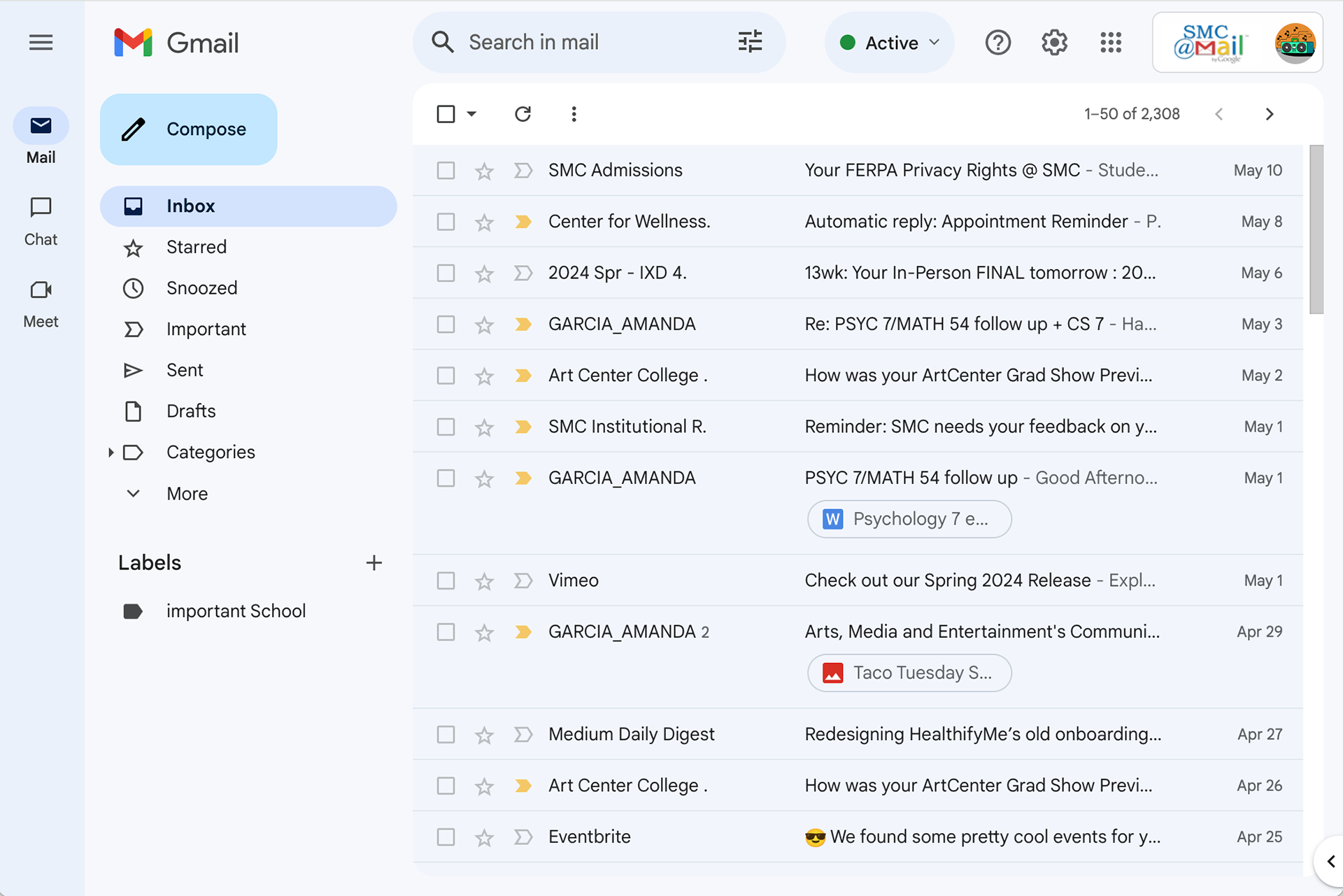Select the SMC Admissions email checkbox

tap(446, 171)
